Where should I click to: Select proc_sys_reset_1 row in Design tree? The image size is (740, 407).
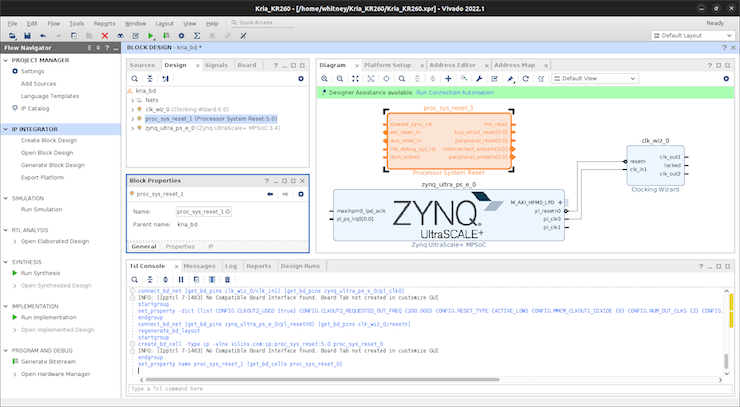[211, 119]
